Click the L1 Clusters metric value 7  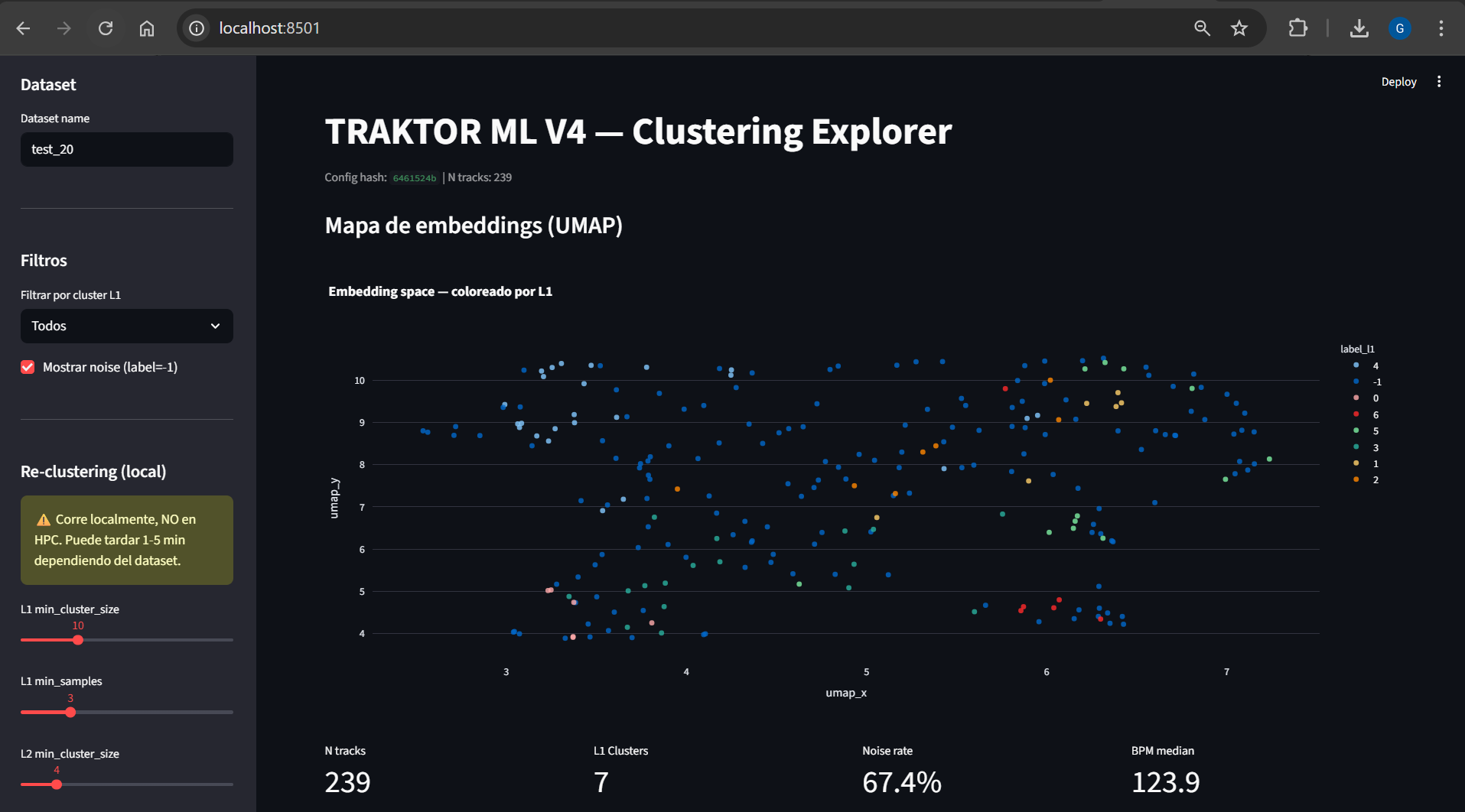tap(601, 782)
